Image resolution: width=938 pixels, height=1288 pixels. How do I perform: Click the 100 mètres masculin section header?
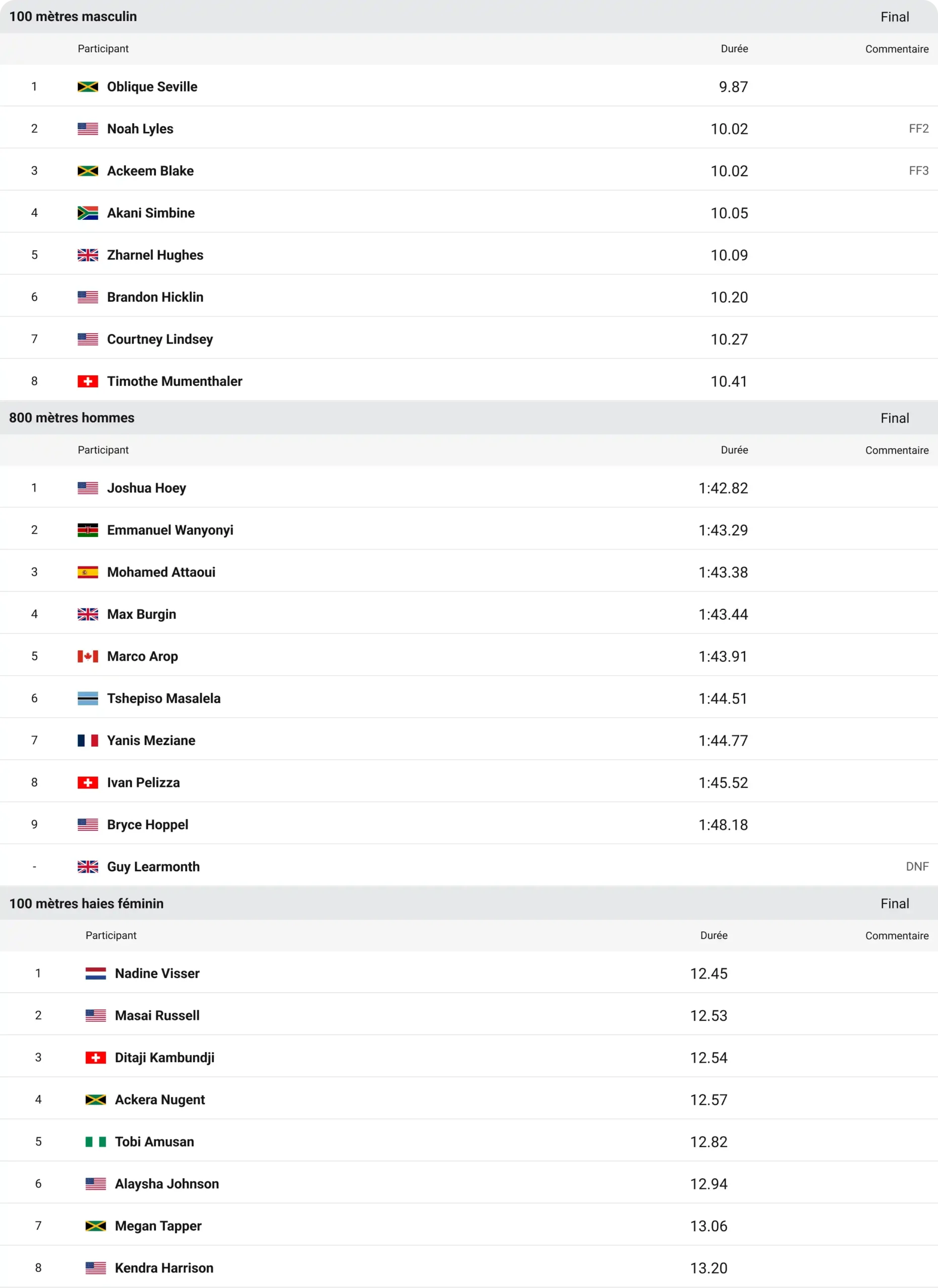tap(468, 17)
